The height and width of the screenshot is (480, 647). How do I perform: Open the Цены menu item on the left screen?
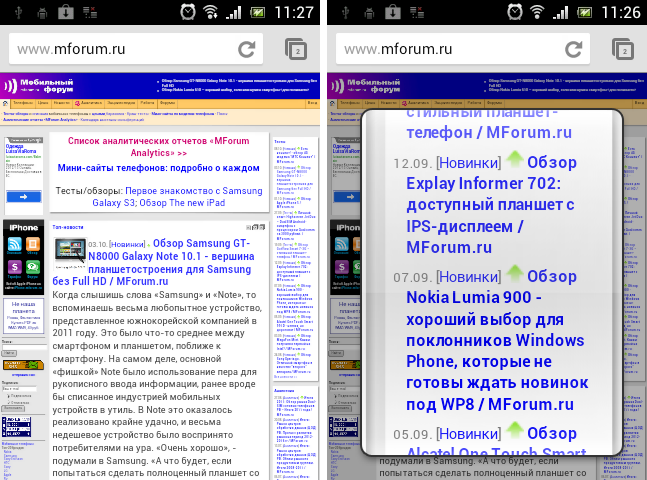click(43, 103)
